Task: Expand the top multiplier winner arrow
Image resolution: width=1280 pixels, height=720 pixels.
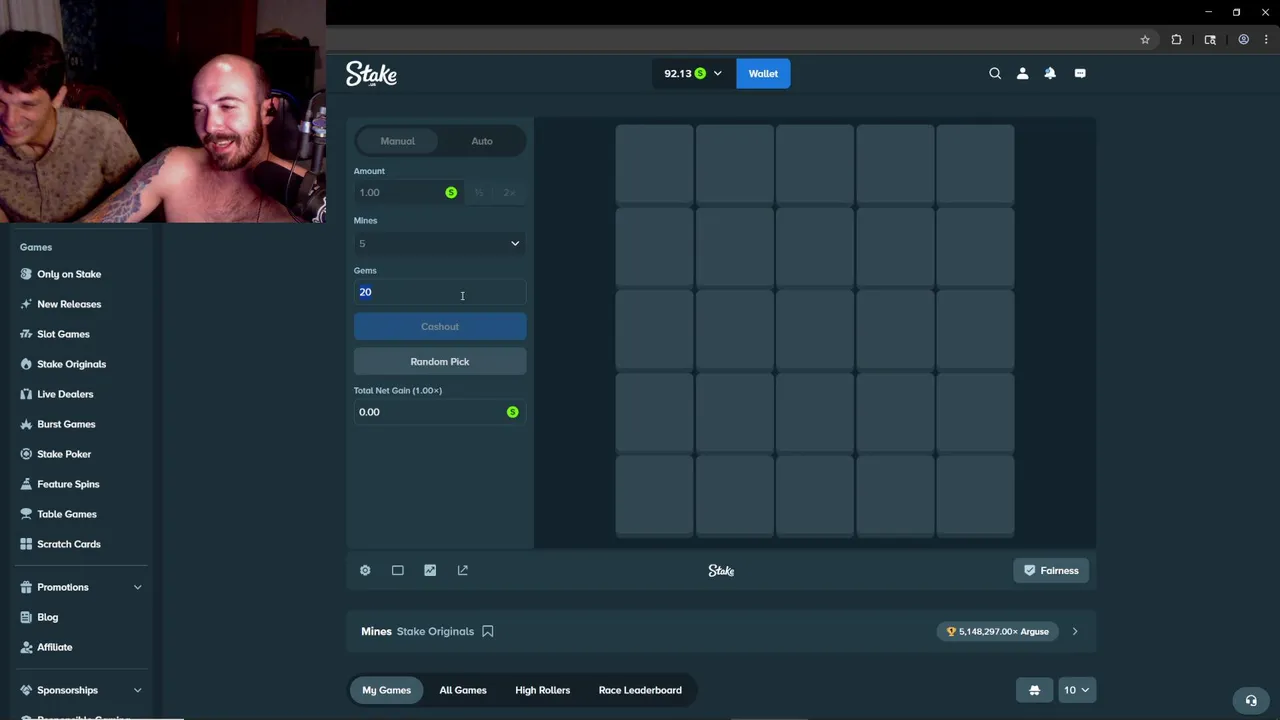Action: 1075,631
